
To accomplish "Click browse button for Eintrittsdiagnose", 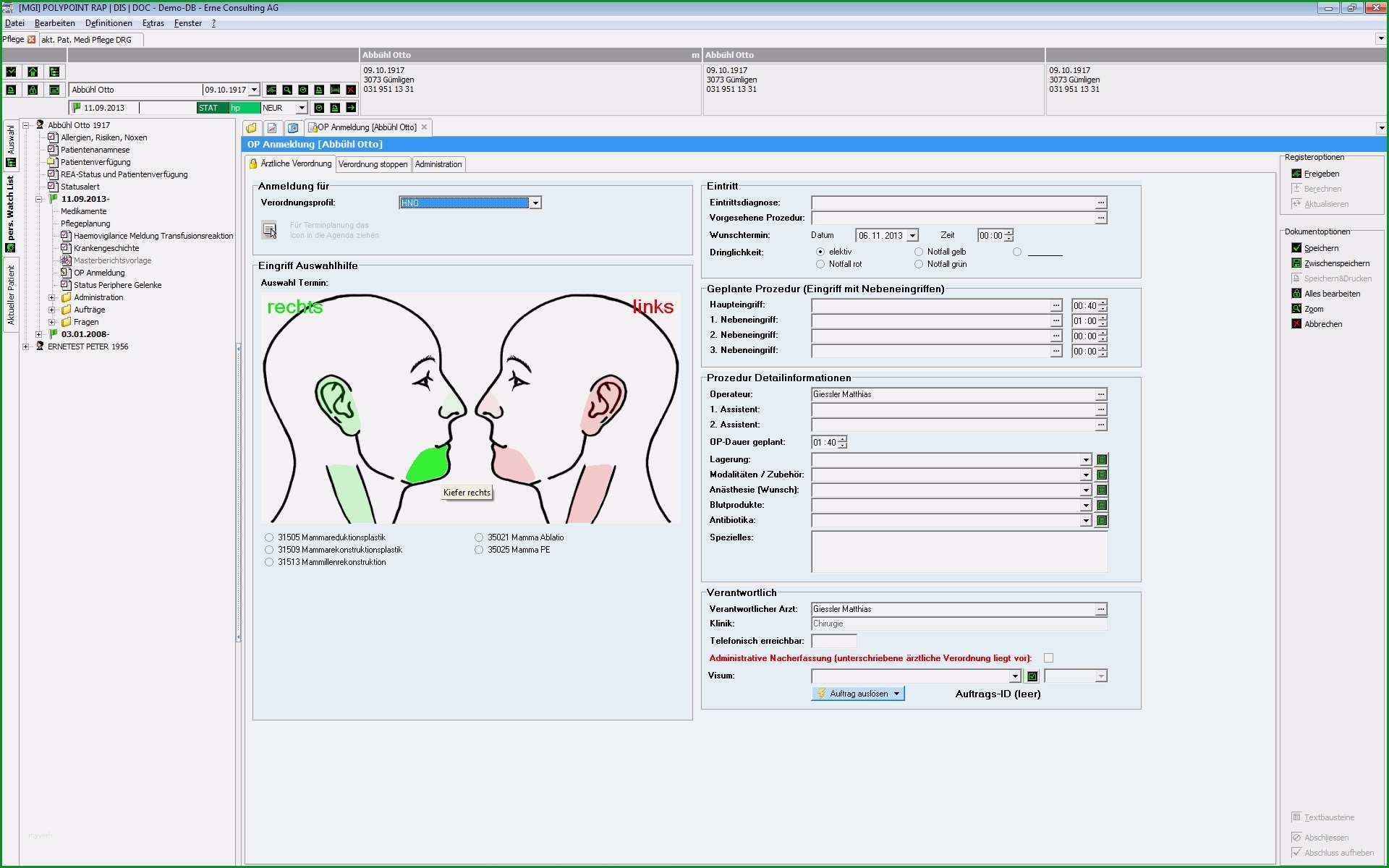I will tap(1101, 203).
